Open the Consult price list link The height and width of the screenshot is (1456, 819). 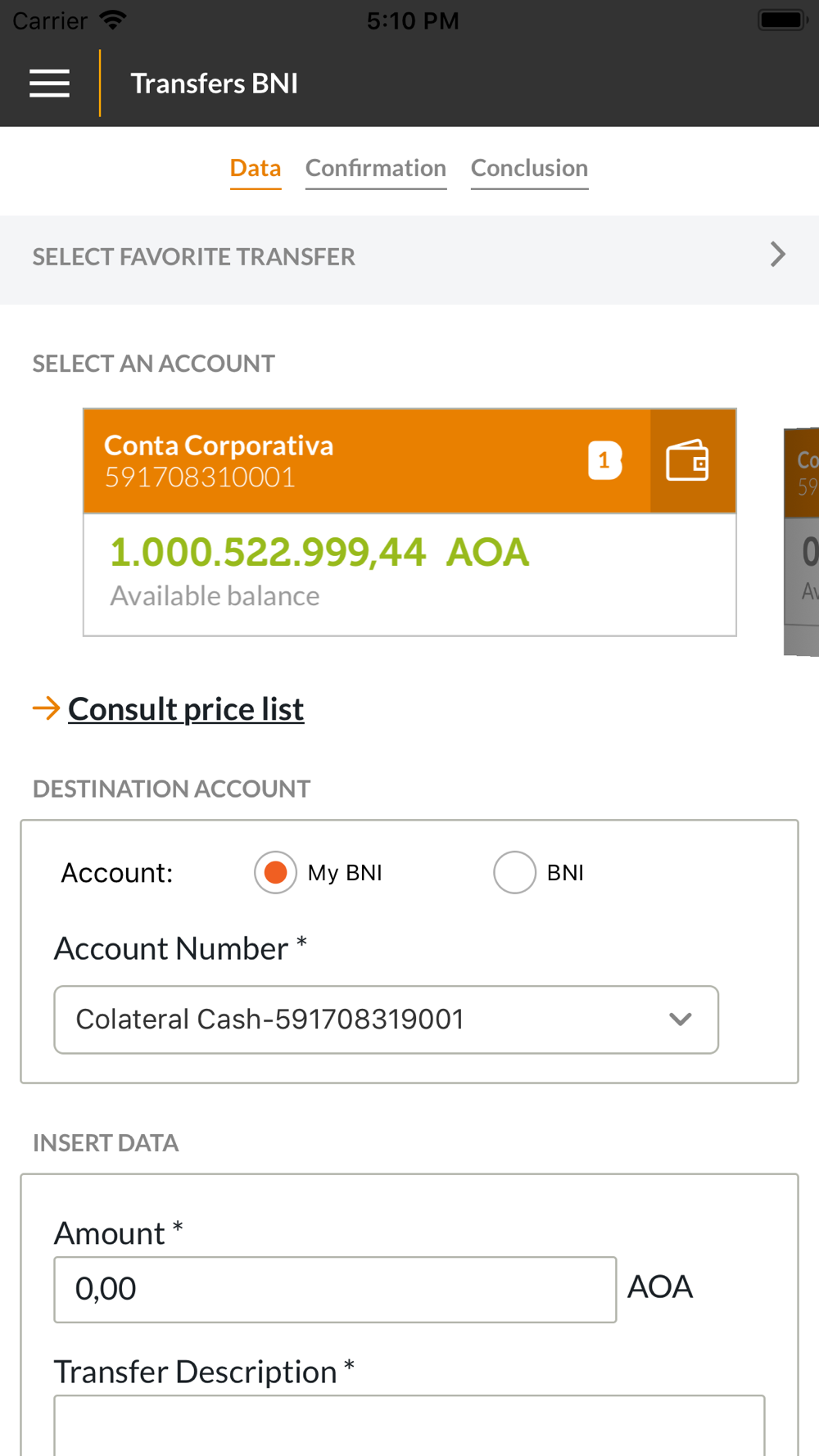(x=186, y=709)
